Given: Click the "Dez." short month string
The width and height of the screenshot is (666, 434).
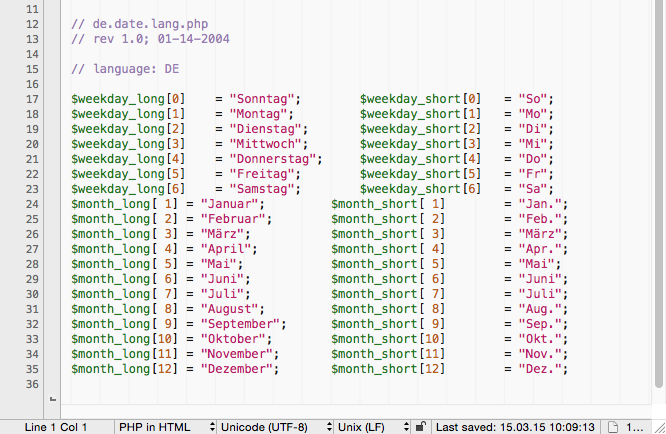Looking at the screenshot, I should click(x=540, y=369).
